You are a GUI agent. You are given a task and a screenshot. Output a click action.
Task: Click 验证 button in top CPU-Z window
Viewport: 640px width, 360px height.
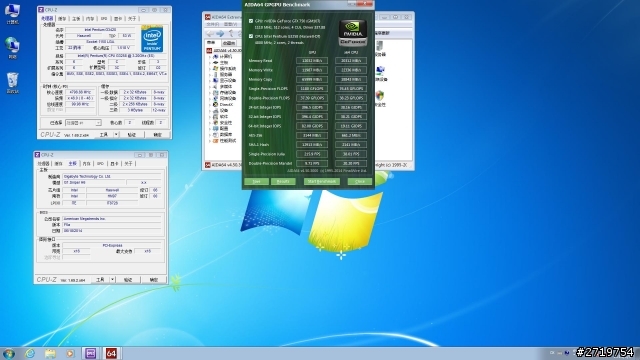click(x=131, y=135)
